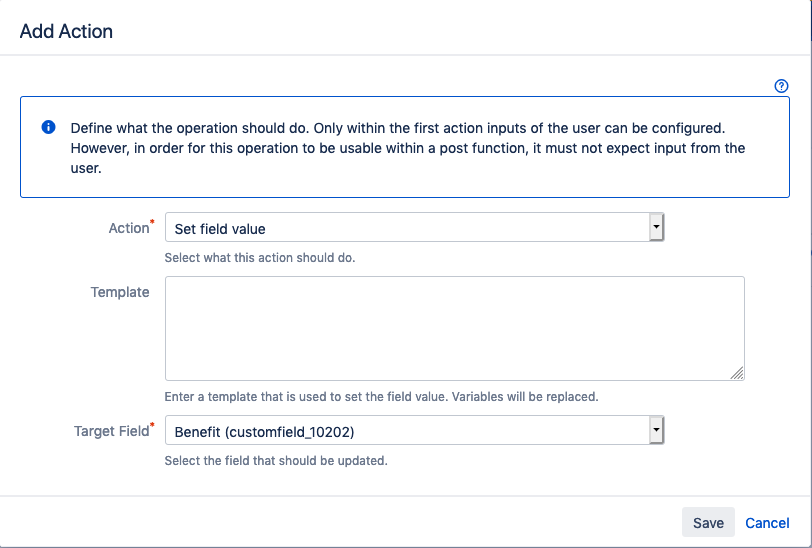Click the info message about operation inputs
The image size is (812, 548).
tap(408, 148)
